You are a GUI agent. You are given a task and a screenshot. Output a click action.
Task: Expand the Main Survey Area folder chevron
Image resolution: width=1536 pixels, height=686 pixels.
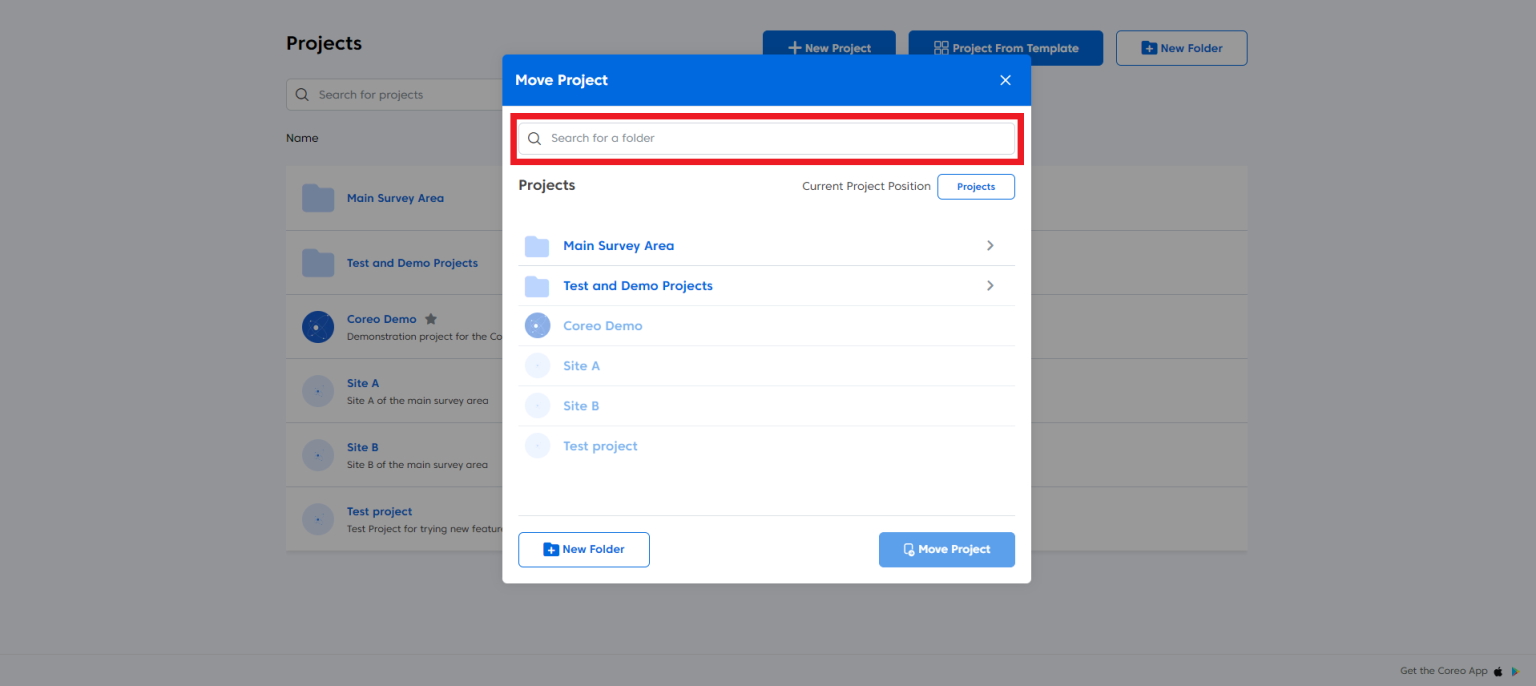coord(990,245)
